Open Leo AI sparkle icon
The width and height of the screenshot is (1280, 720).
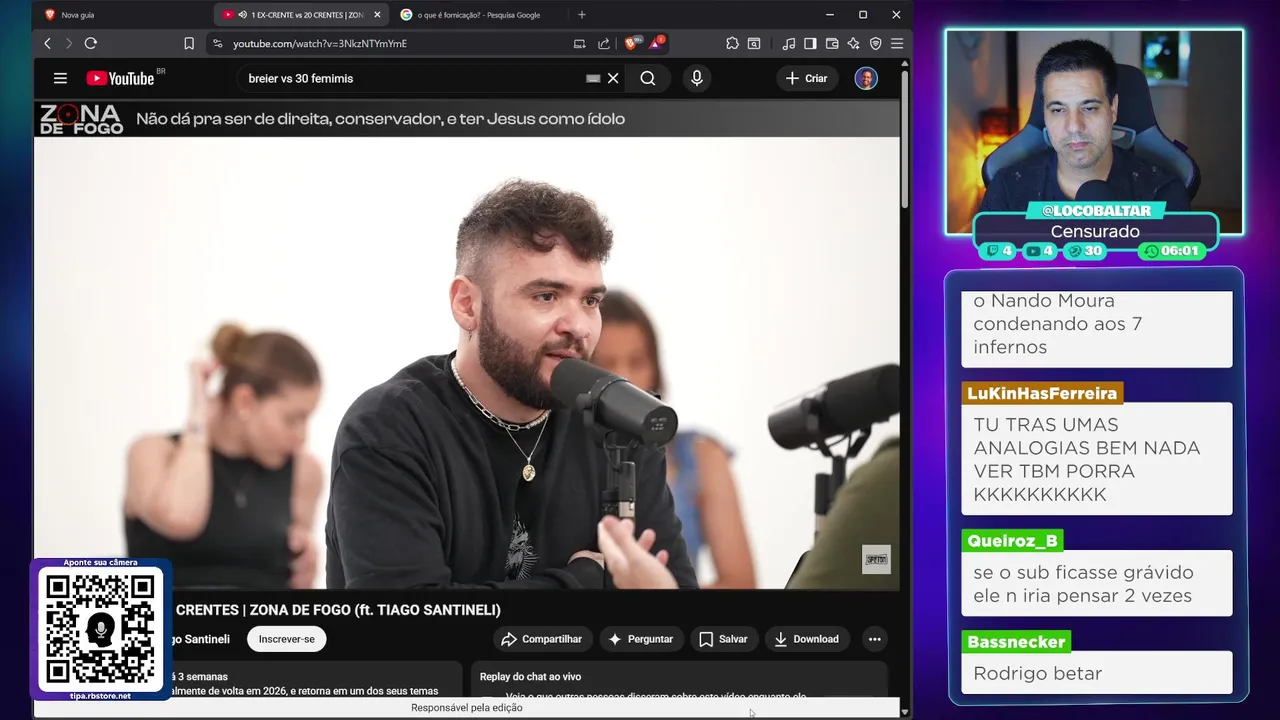tap(853, 43)
